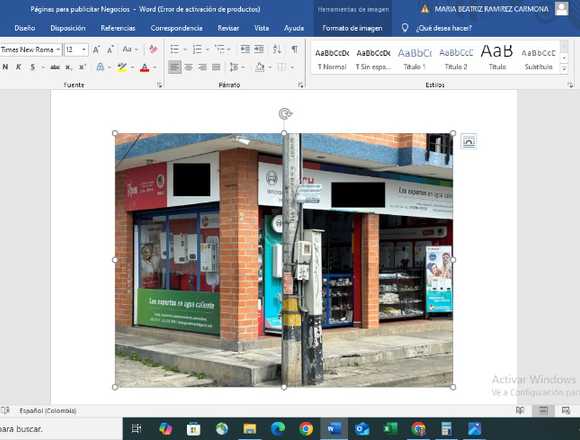Image resolution: width=580 pixels, height=440 pixels.
Task: Click the proofing book icon in status bar
Action: click(5, 410)
